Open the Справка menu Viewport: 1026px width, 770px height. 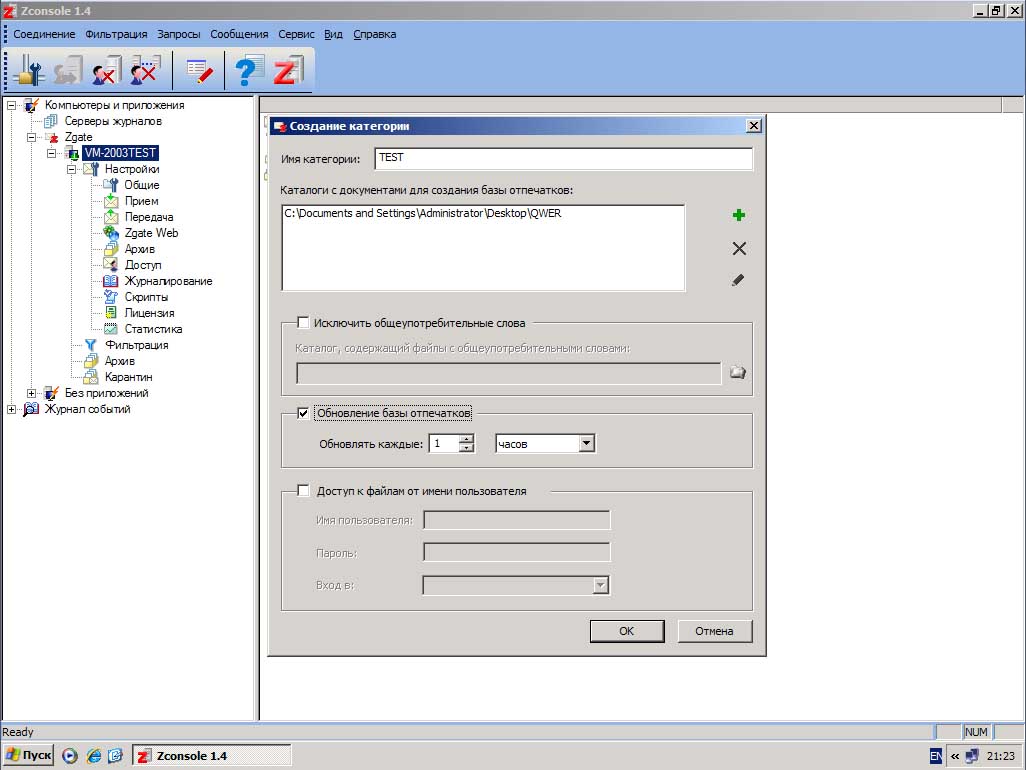(x=374, y=35)
